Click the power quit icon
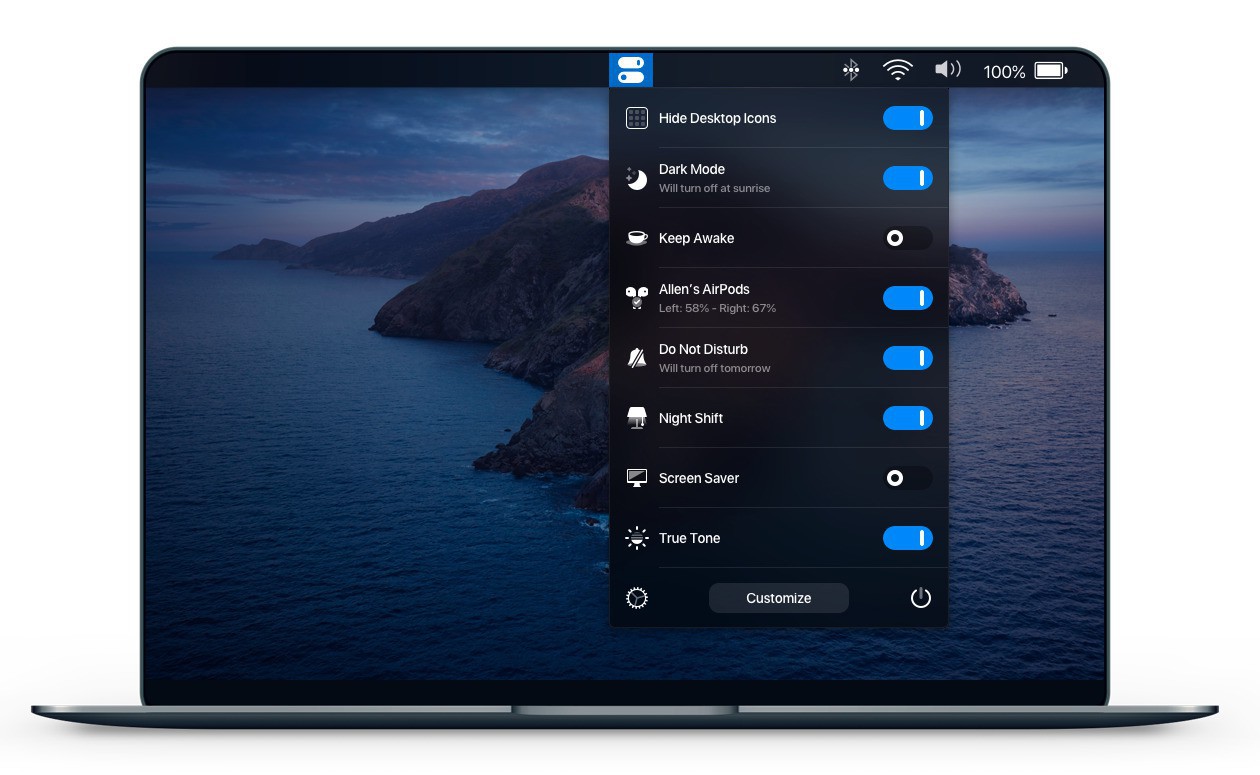This screenshot has height=775, width=1260. [x=921, y=598]
